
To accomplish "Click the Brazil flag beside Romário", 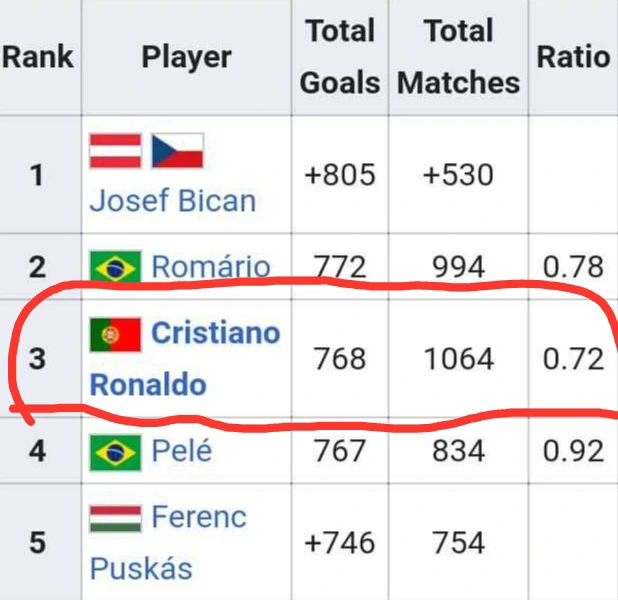I will coord(115,268).
